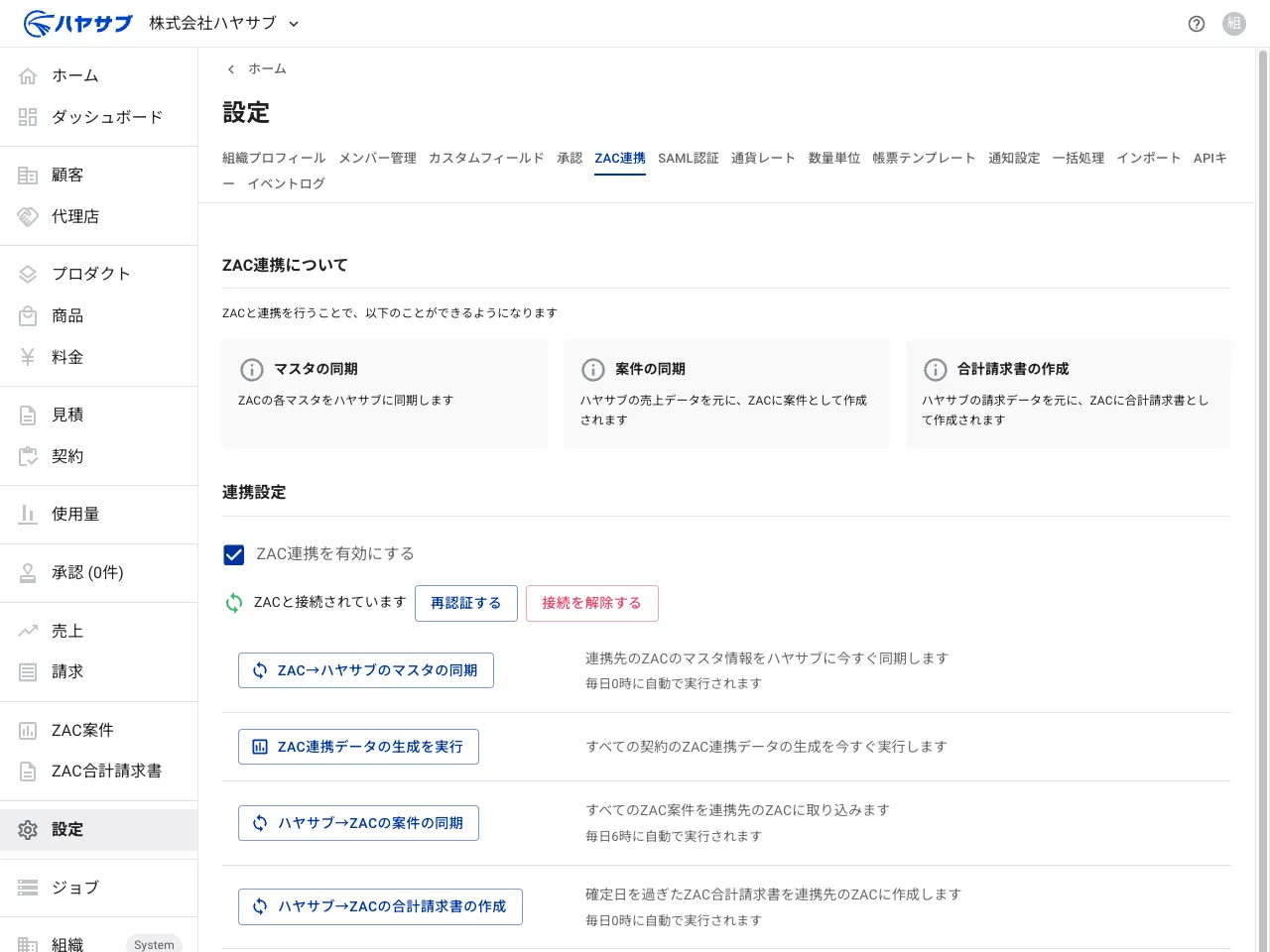1270x952 pixels.
Task: Click info icon on 案件の同期 card
Action: [593, 369]
